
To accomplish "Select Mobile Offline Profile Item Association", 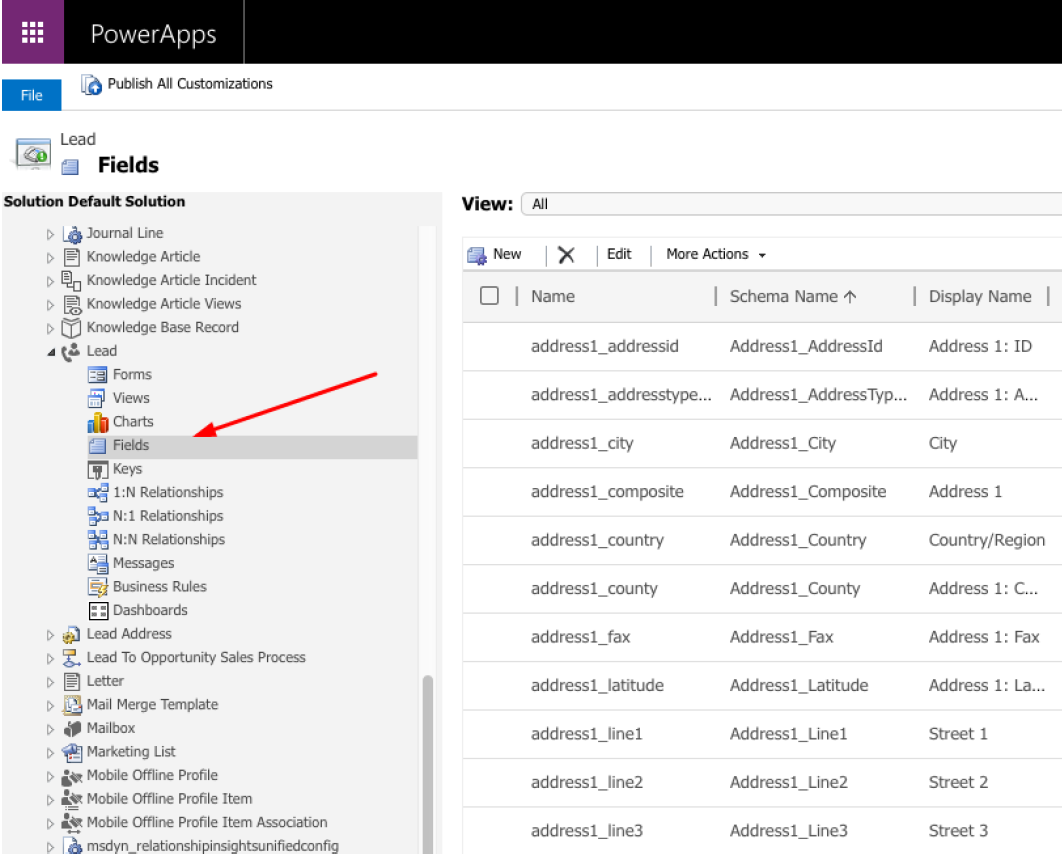I will click(x=207, y=822).
